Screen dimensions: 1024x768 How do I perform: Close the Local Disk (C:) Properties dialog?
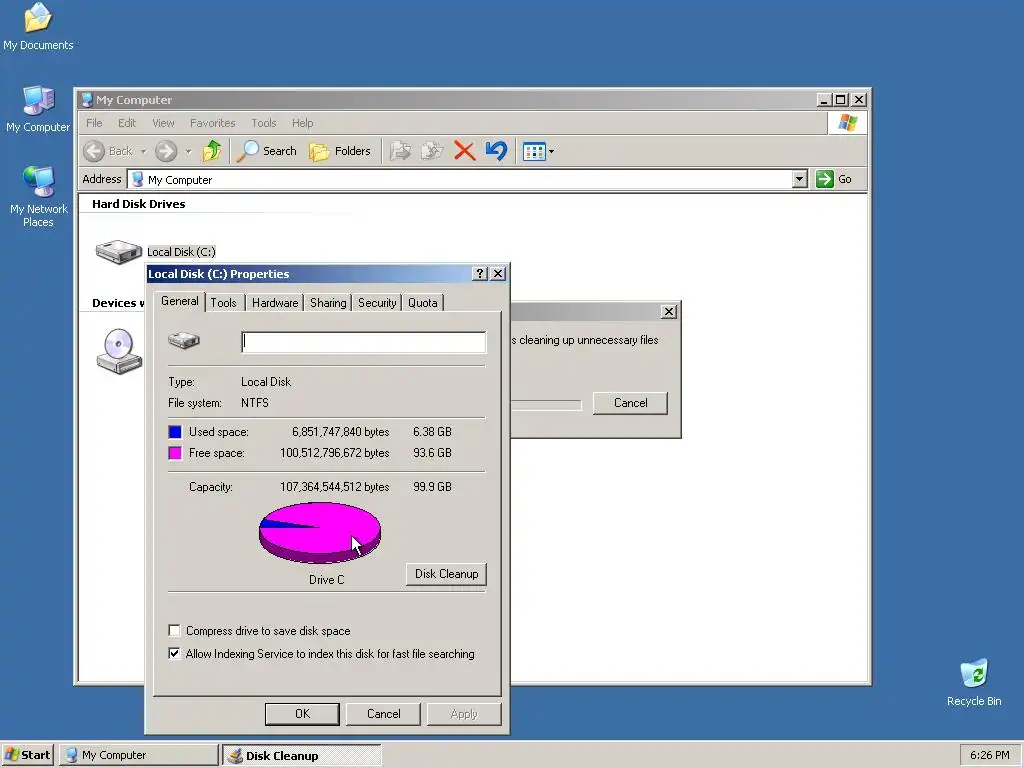click(x=498, y=274)
